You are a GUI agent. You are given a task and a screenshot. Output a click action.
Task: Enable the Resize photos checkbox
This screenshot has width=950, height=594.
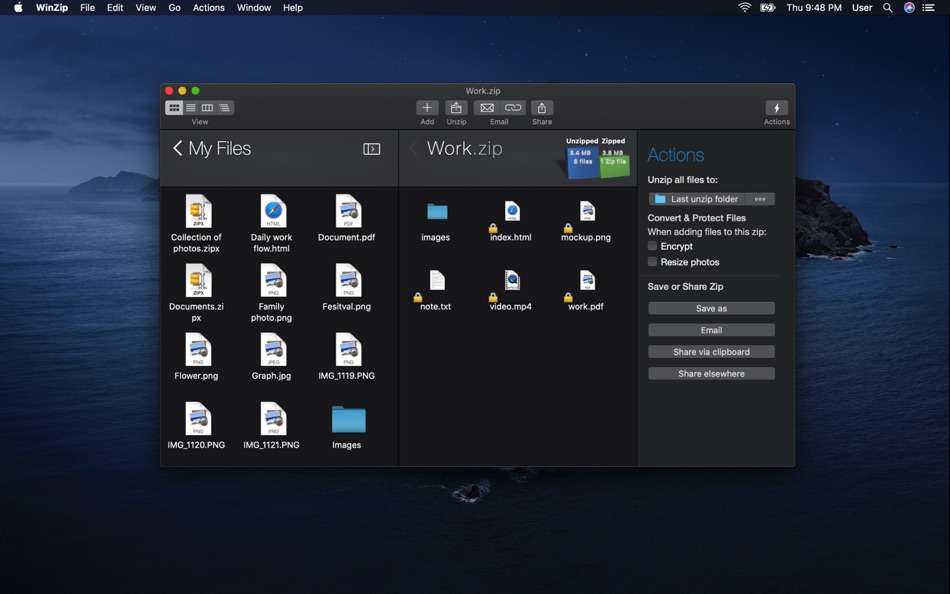[653, 262]
